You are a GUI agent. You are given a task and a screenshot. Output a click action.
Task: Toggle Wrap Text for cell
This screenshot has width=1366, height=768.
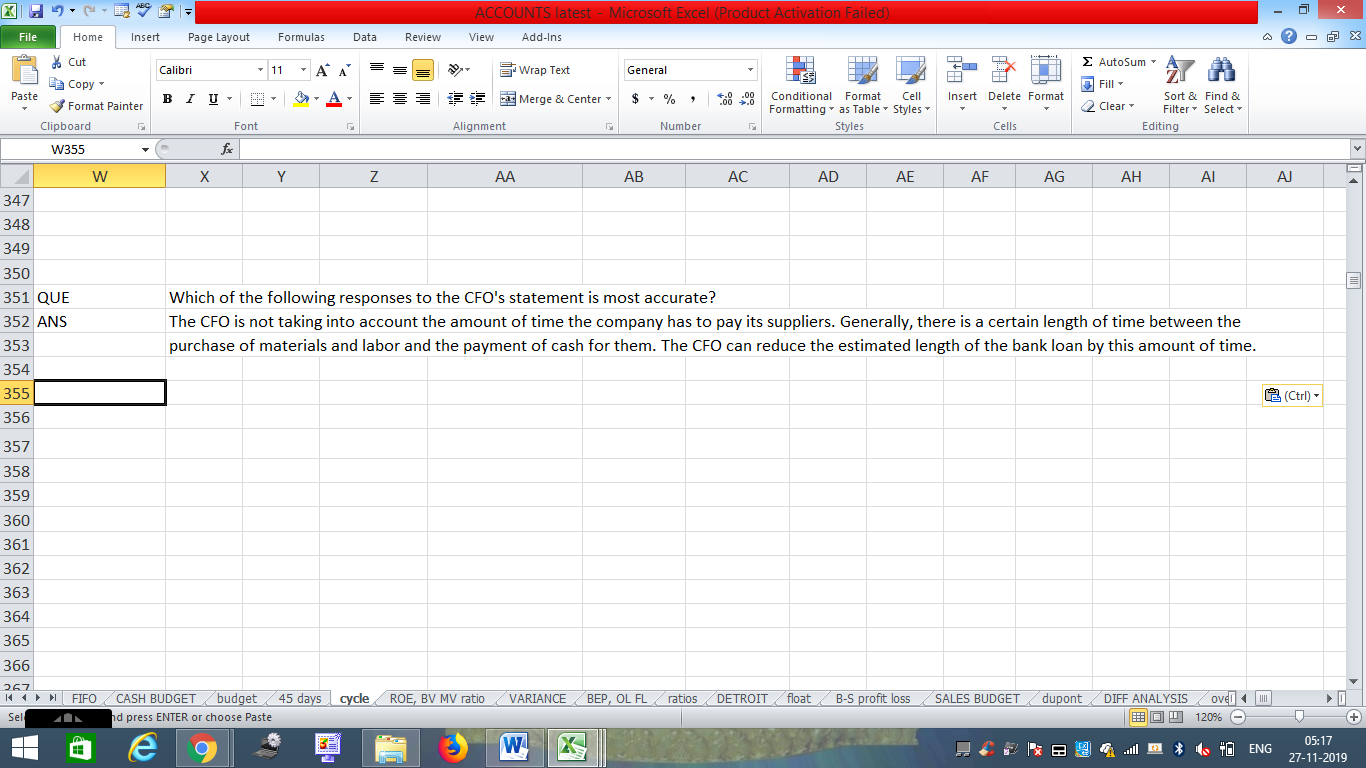535,70
